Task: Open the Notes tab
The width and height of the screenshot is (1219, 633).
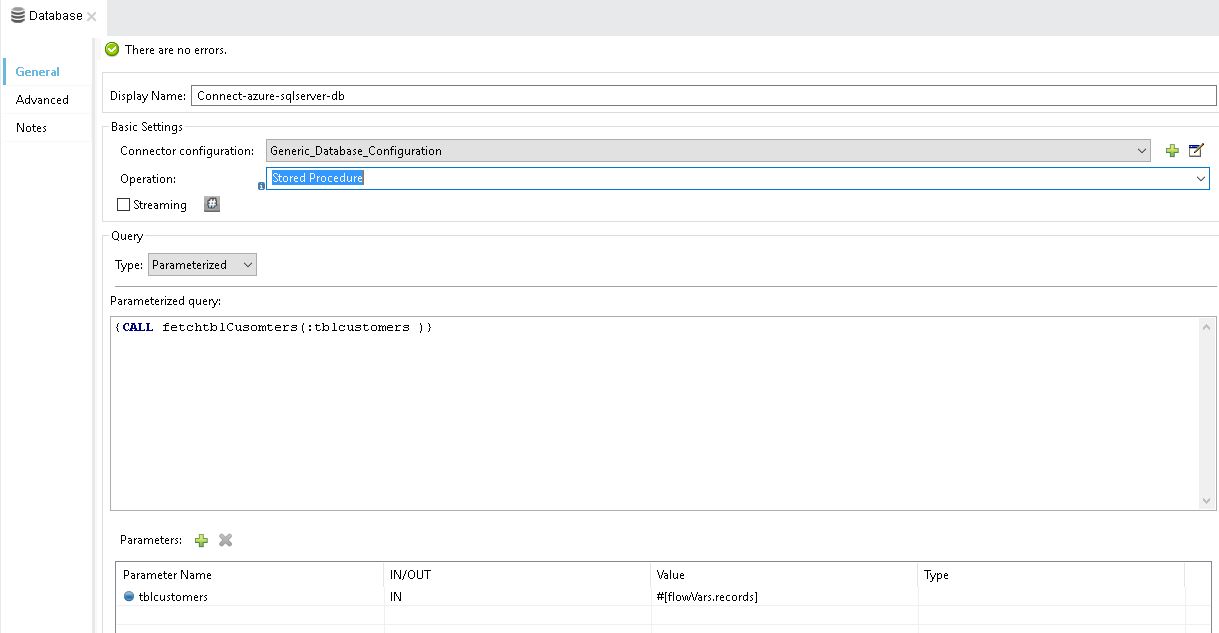Action: click(31, 128)
